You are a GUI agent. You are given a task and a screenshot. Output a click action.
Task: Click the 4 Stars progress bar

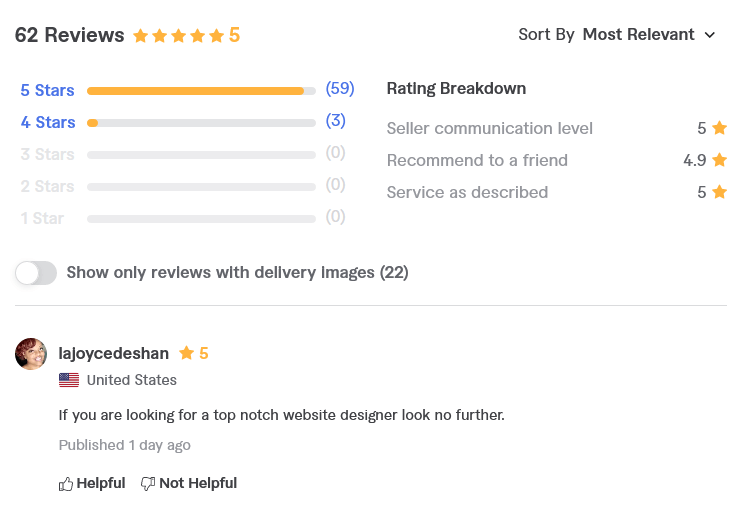point(201,123)
